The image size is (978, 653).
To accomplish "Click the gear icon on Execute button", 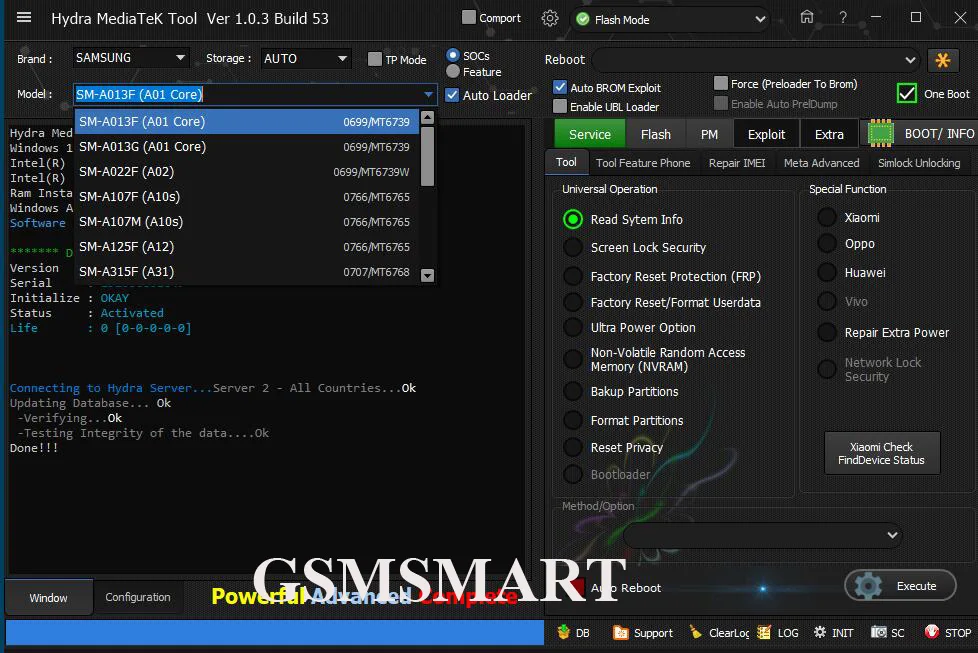I will click(868, 586).
